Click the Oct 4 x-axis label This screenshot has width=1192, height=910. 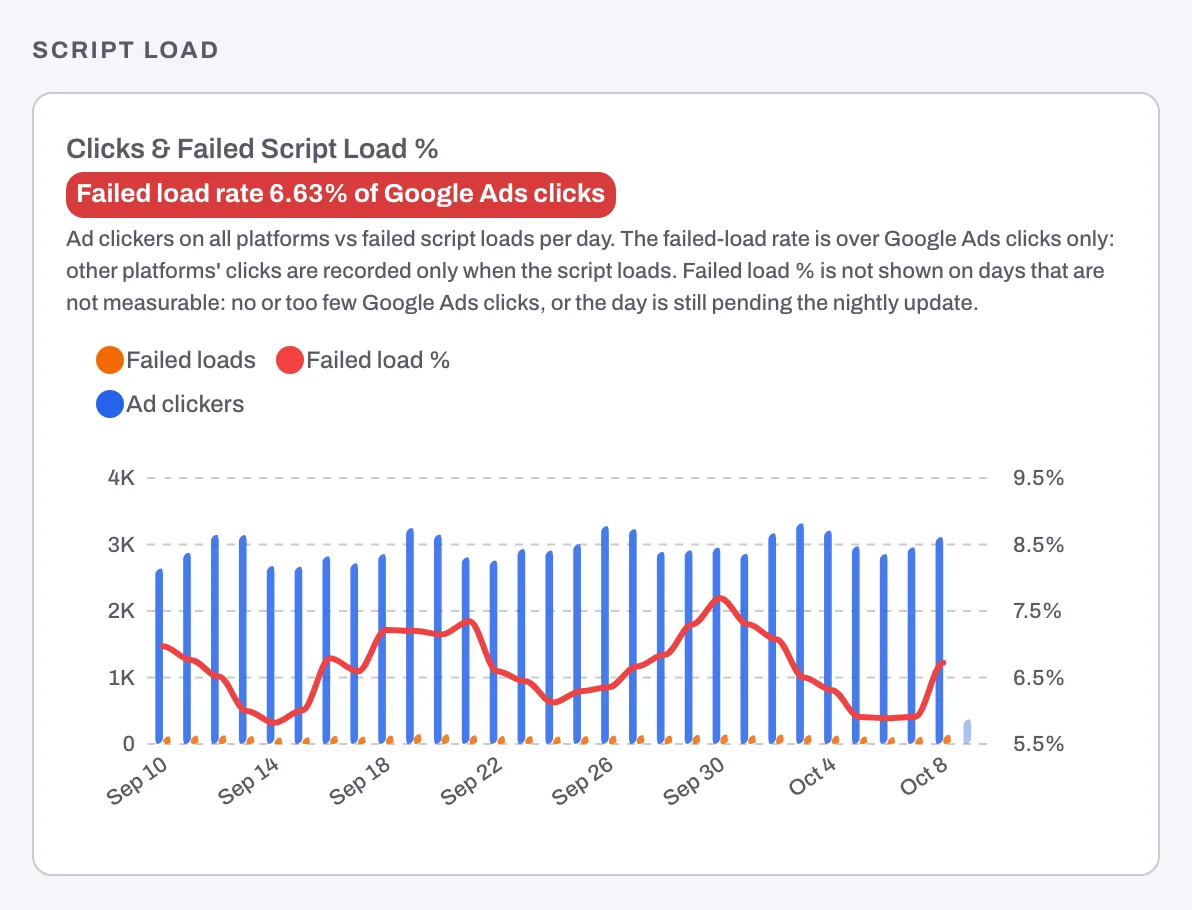tap(812, 777)
